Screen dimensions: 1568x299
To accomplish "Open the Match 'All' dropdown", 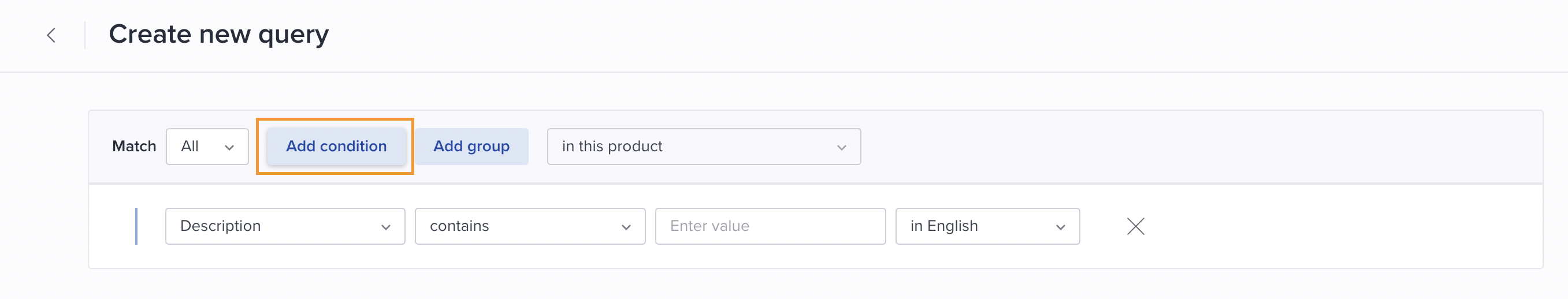I will (x=207, y=147).
